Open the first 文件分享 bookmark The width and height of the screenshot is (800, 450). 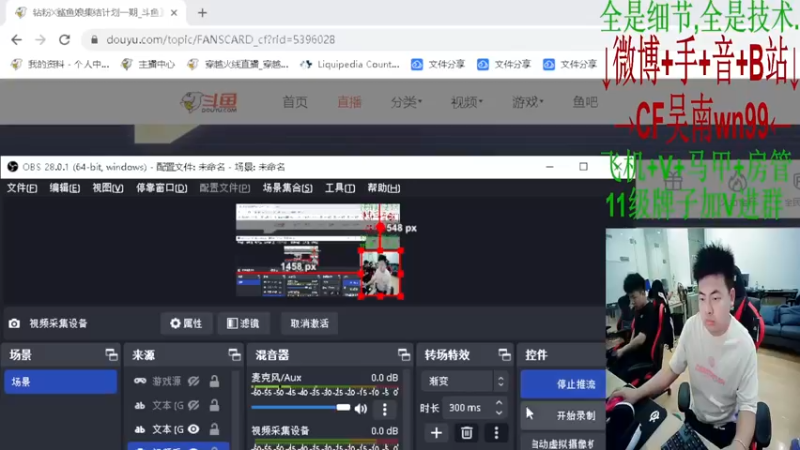coord(438,64)
